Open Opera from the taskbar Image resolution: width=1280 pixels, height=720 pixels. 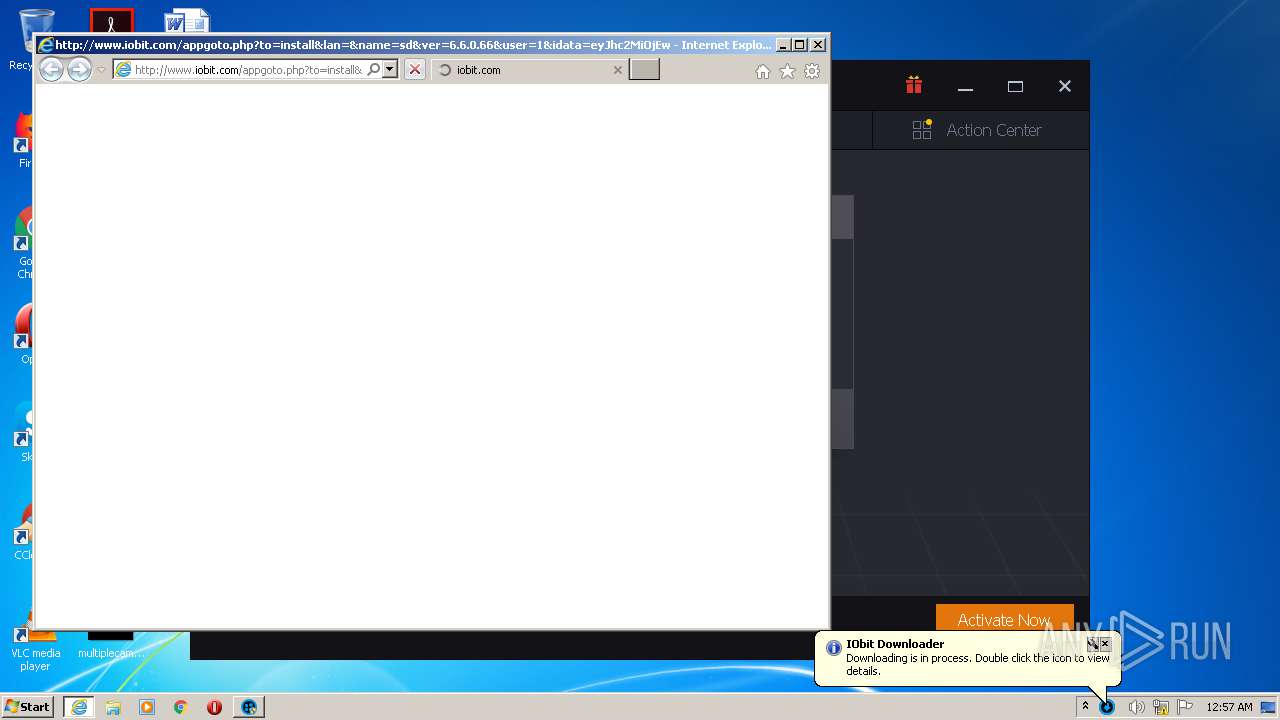[214, 707]
